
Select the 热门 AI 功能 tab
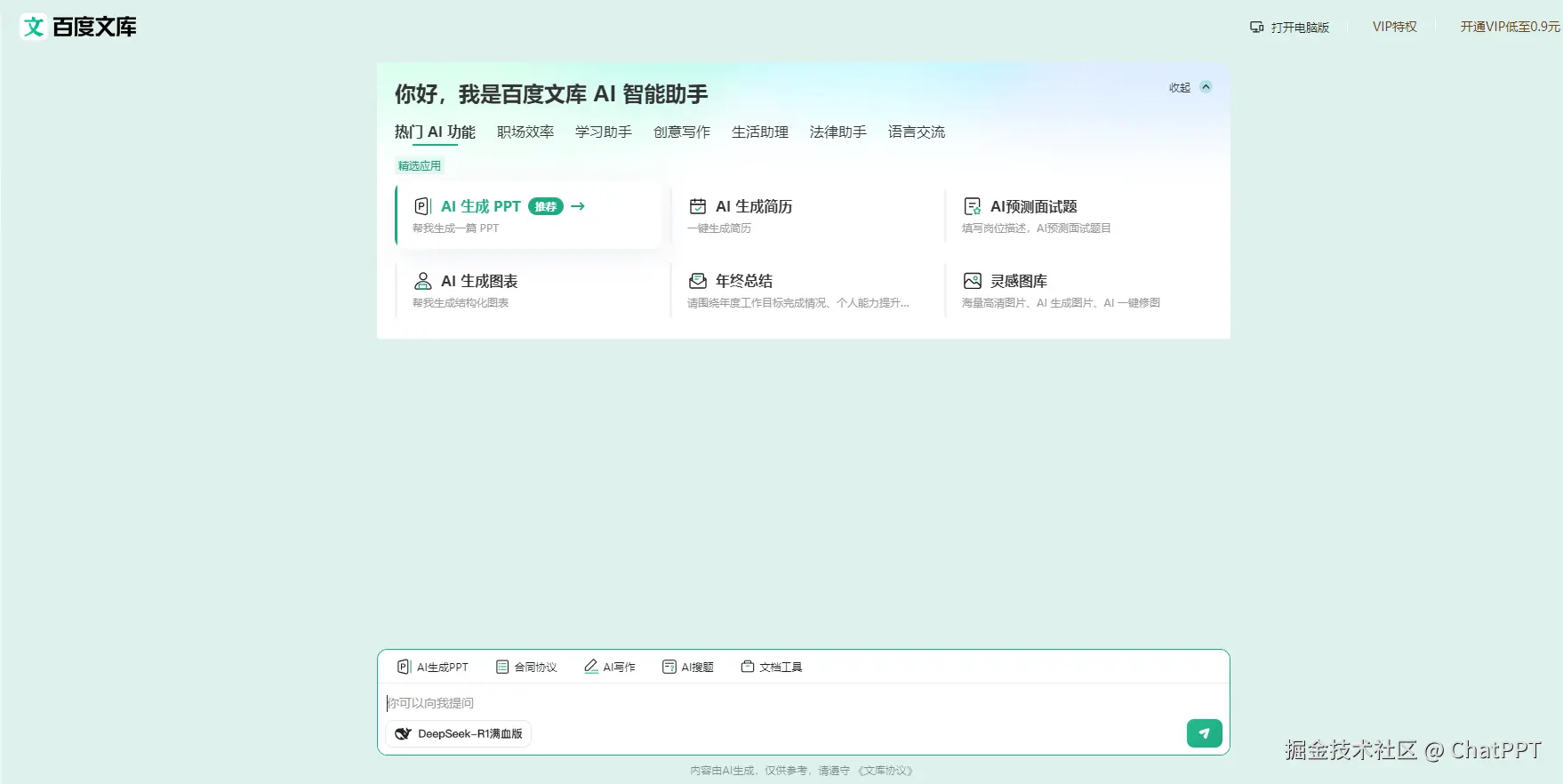pos(435,132)
